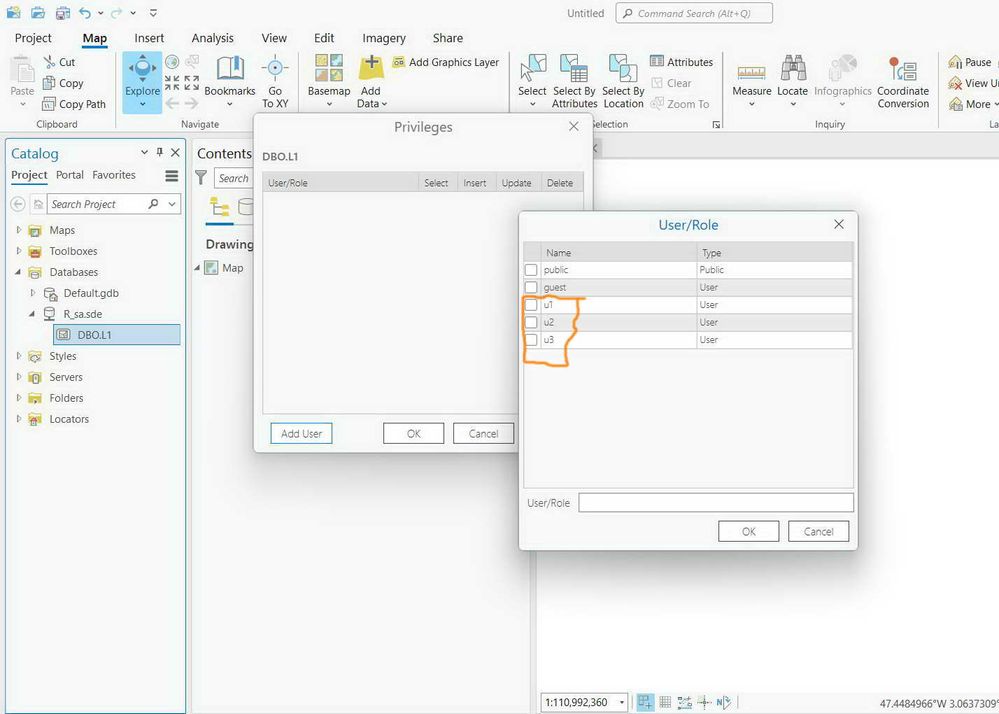Screen dimensions: 999x714
Task: Expand Default.gdb in the Catalog tree
Action: (x=32, y=293)
